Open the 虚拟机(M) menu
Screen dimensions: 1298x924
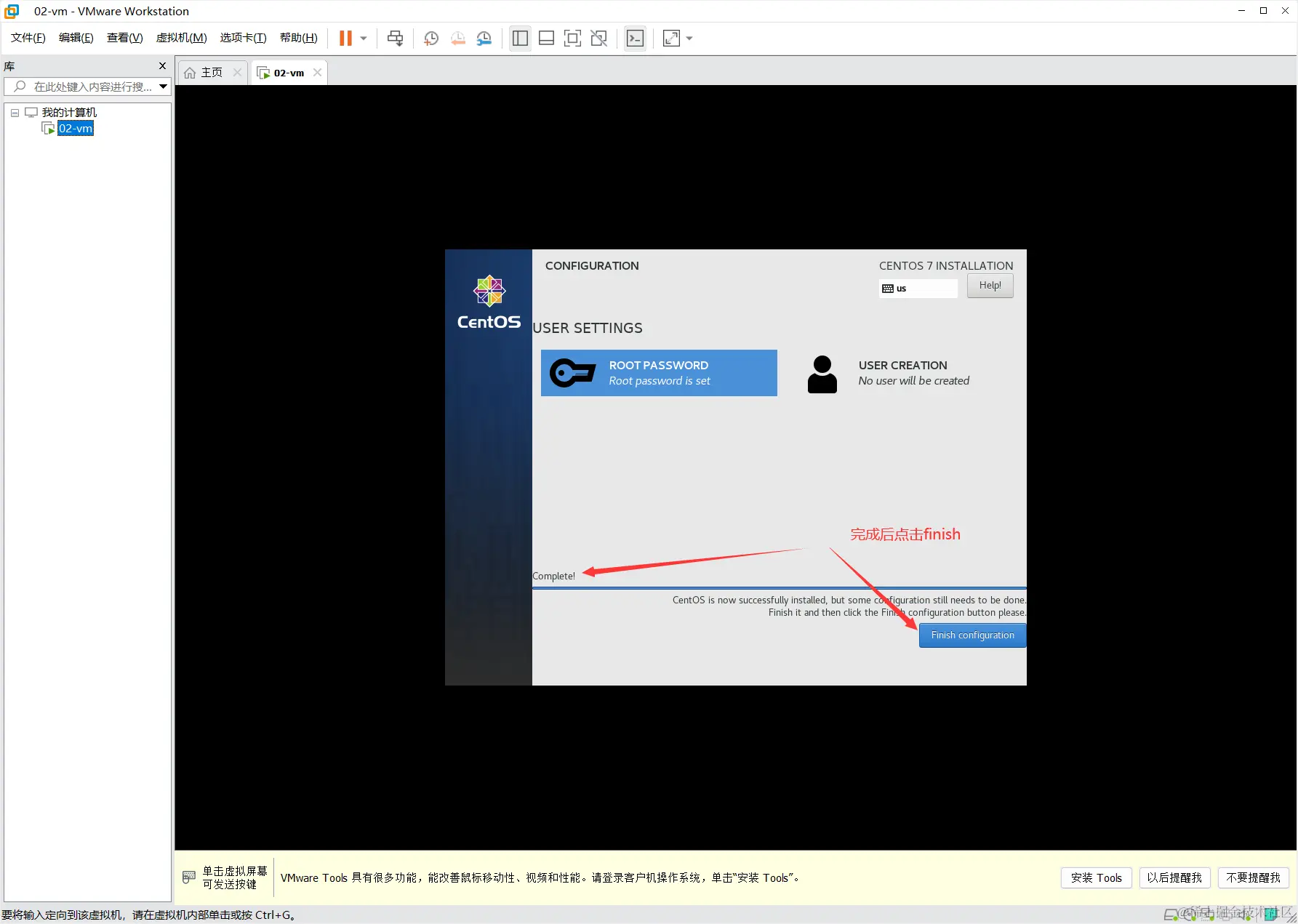point(182,38)
